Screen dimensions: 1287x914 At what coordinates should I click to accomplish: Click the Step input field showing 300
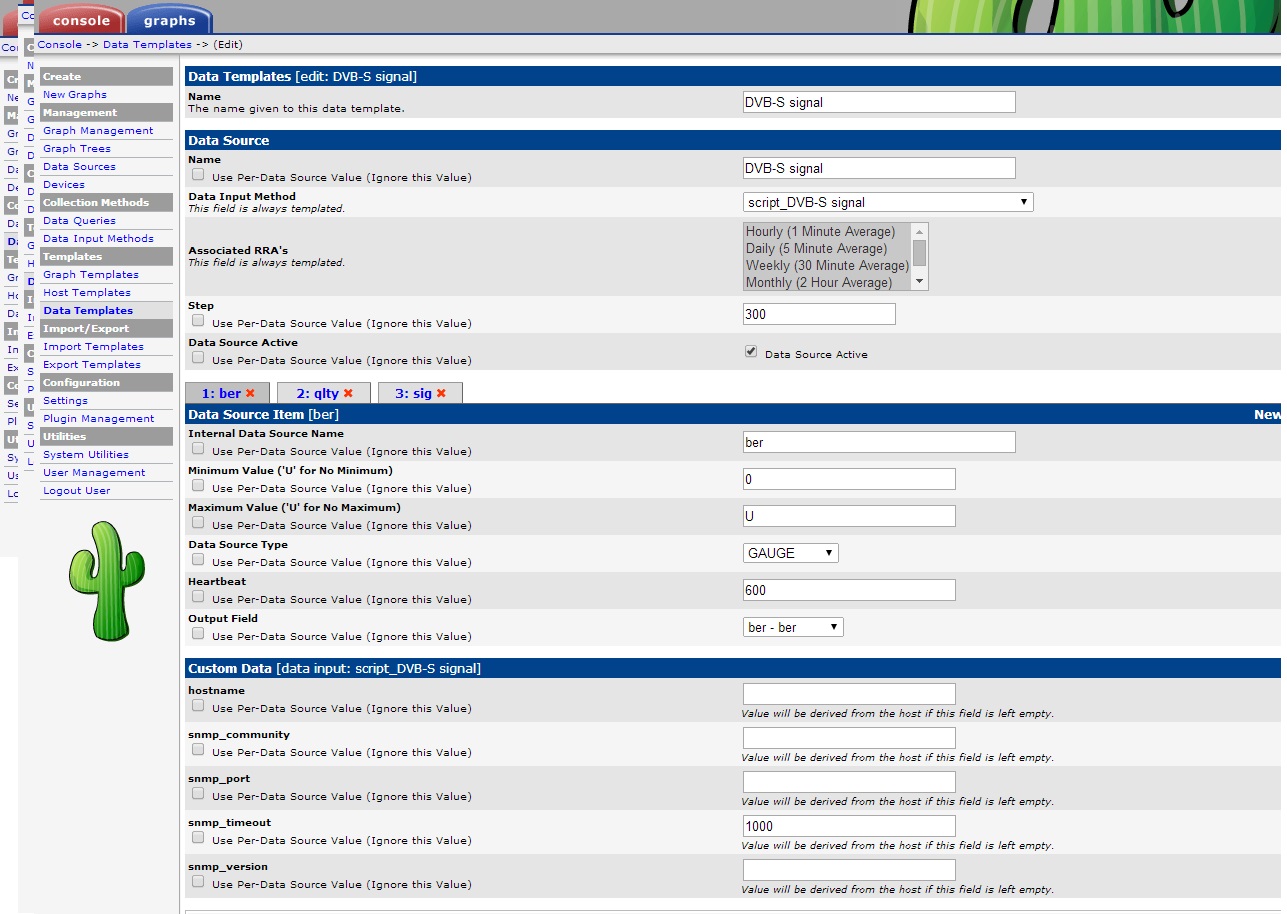819,314
